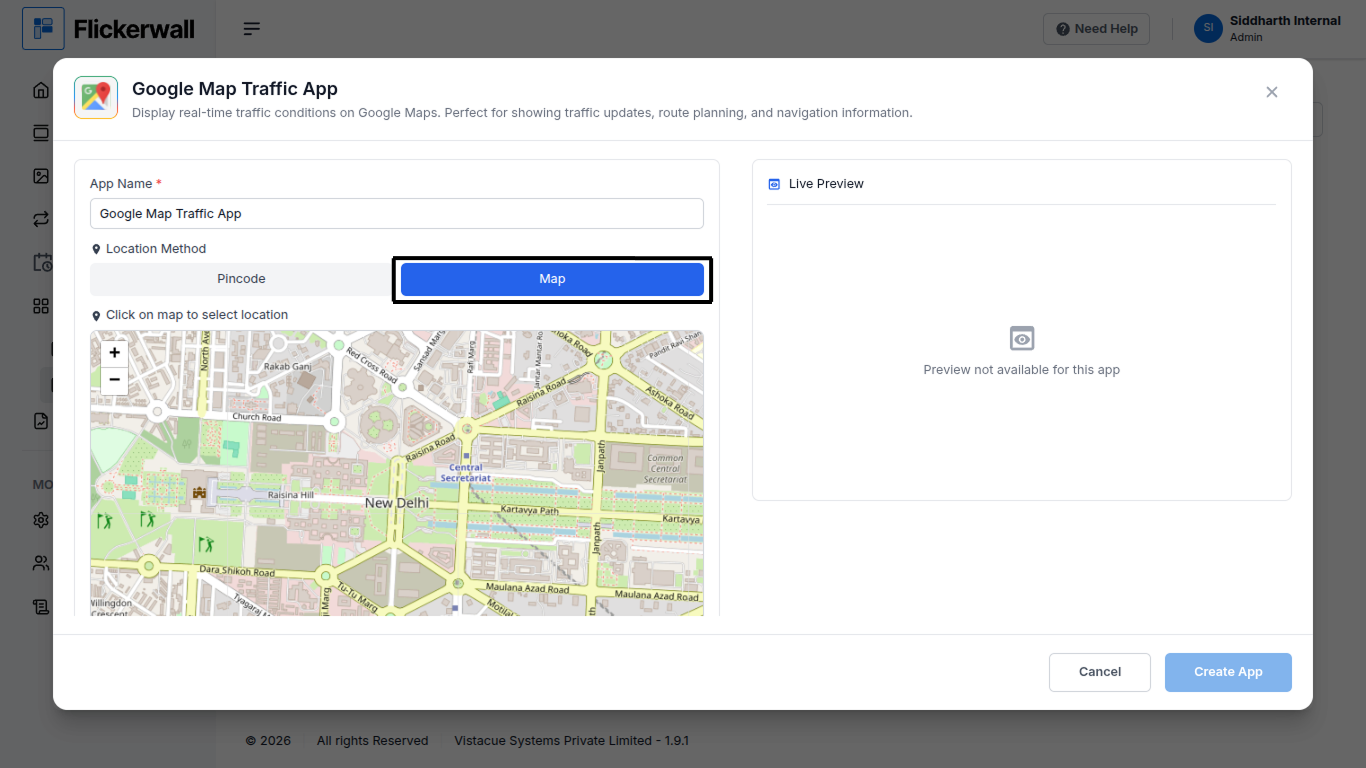Open the settings gear icon in the sidebar
This screenshot has width=1366, height=768.
pos(41,520)
